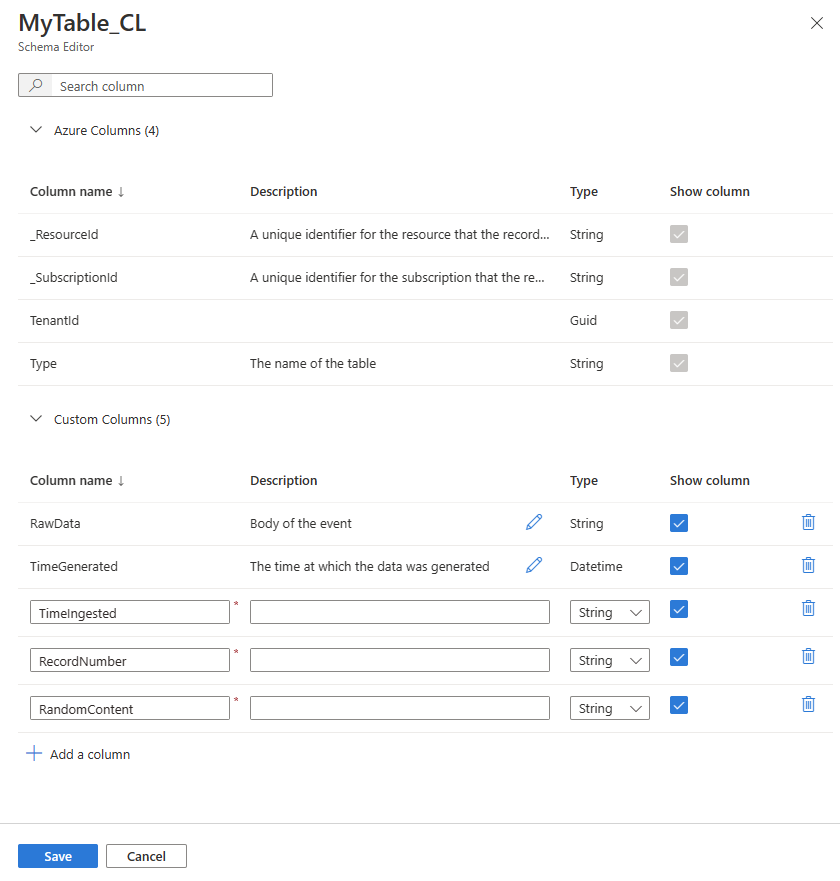Click the Custom section Show column header
This screenshot has height=881, width=840.
[710, 480]
